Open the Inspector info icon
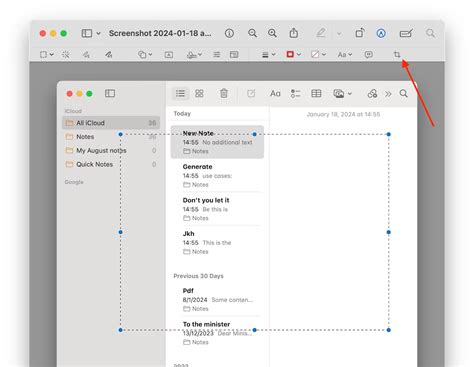The height and width of the screenshot is (367, 474). [x=229, y=33]
